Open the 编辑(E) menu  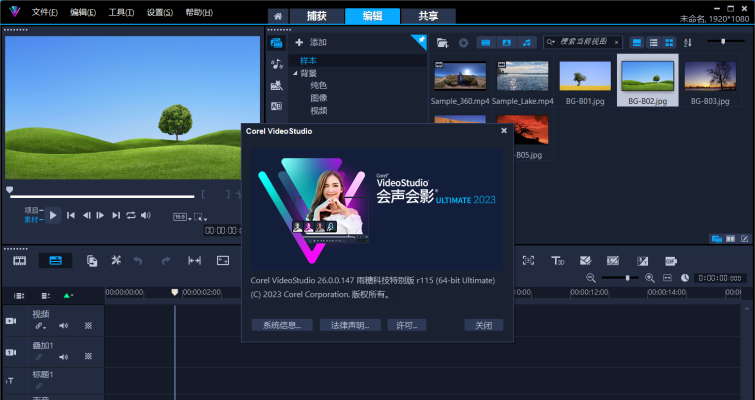point(83,13)
